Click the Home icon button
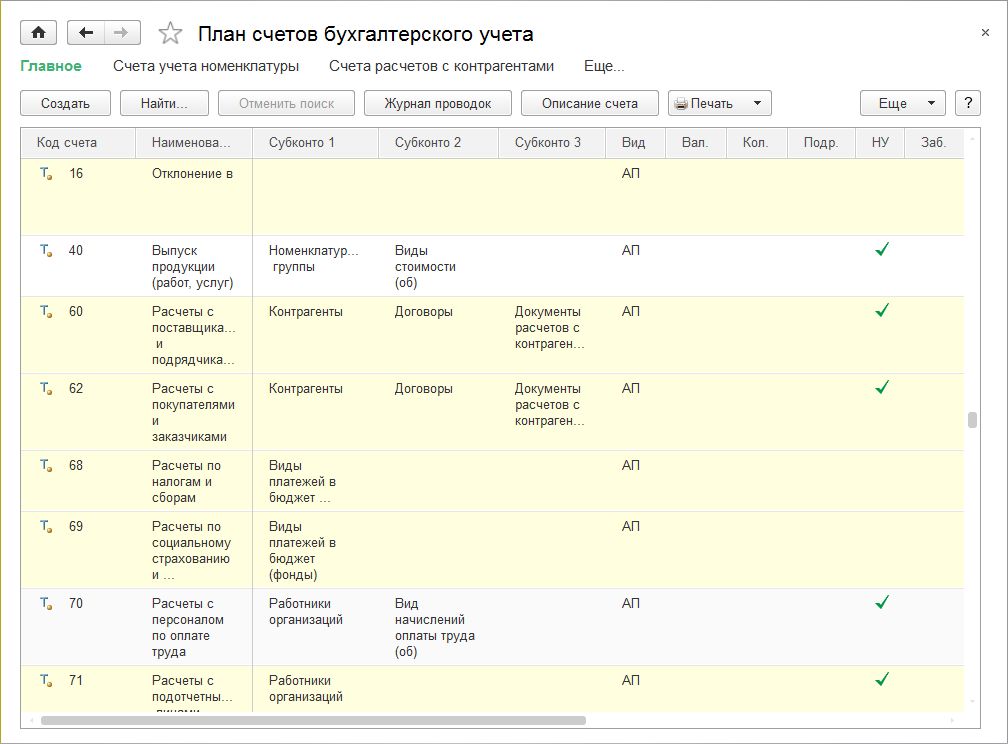Image resolution: width=1008 pixels, height=744 pixels. (38, 33)
